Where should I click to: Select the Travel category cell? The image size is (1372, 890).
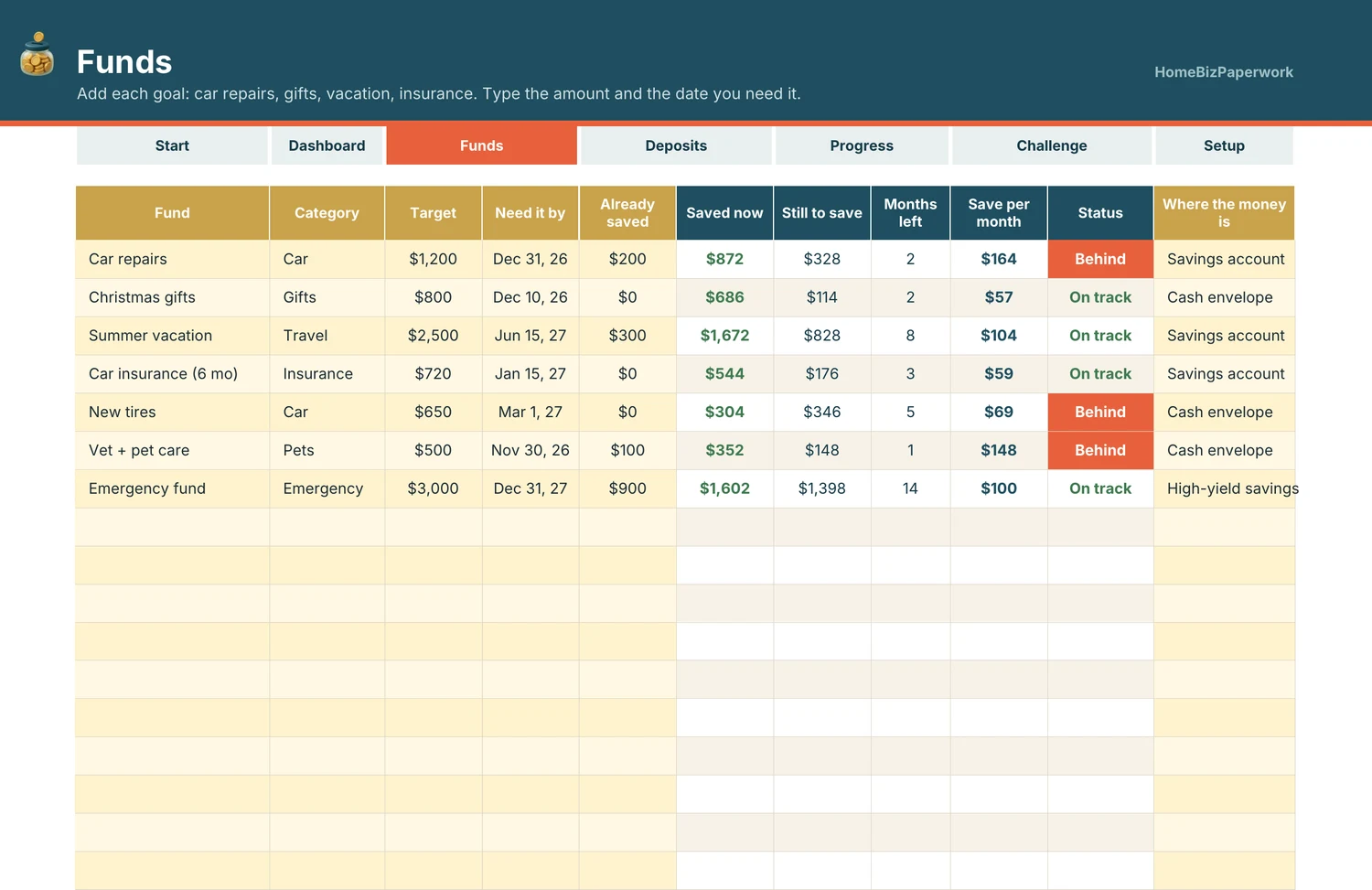tap(327, 336)
